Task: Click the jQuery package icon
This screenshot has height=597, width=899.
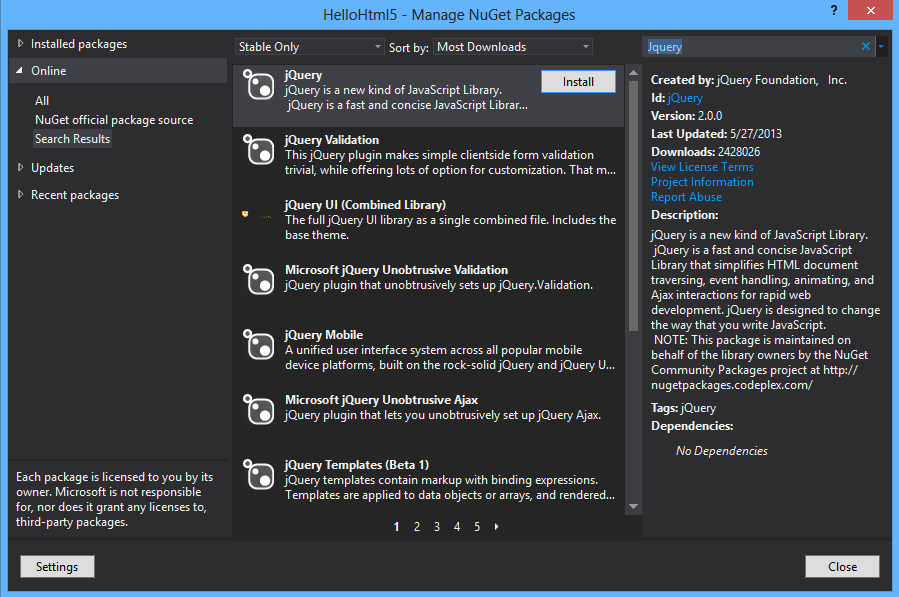Action: [259, 86]
